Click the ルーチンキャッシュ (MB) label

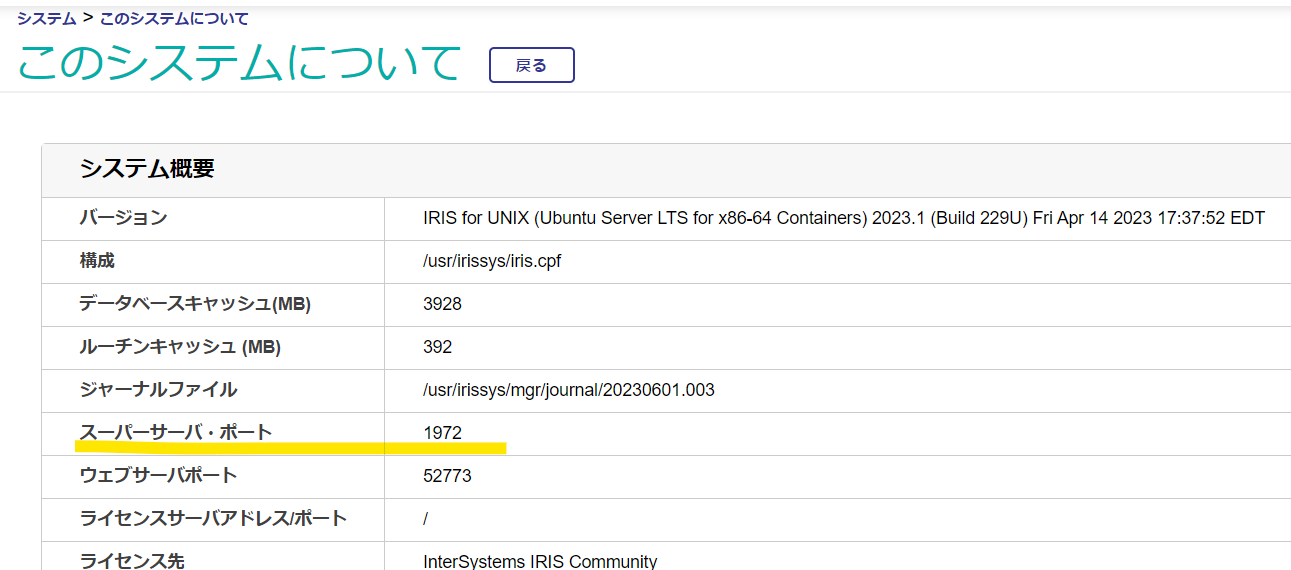180,347
